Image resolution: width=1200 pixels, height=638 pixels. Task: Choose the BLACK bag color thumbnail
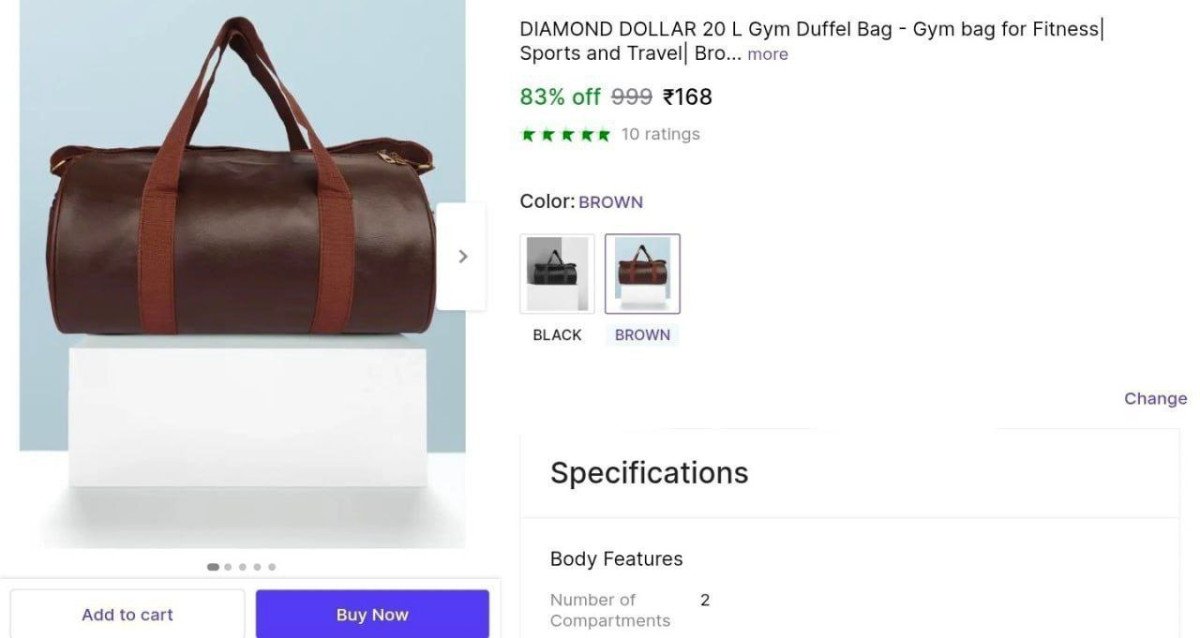[557, 273]
